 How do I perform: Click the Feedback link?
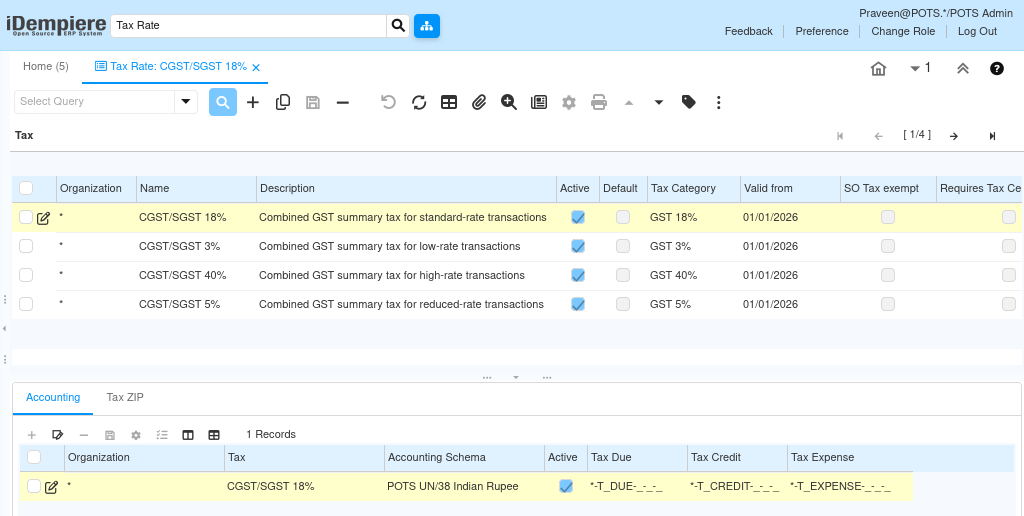click(x=748, y=31)
